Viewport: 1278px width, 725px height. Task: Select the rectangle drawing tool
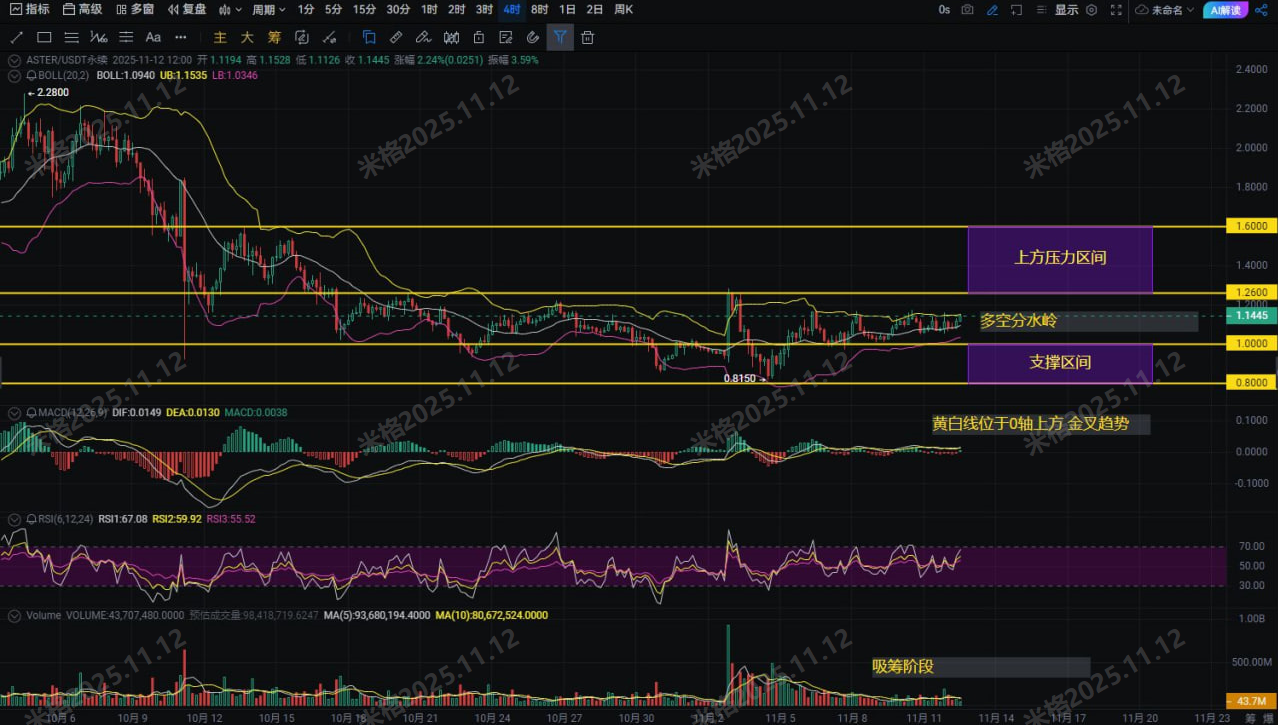[44, 37]
